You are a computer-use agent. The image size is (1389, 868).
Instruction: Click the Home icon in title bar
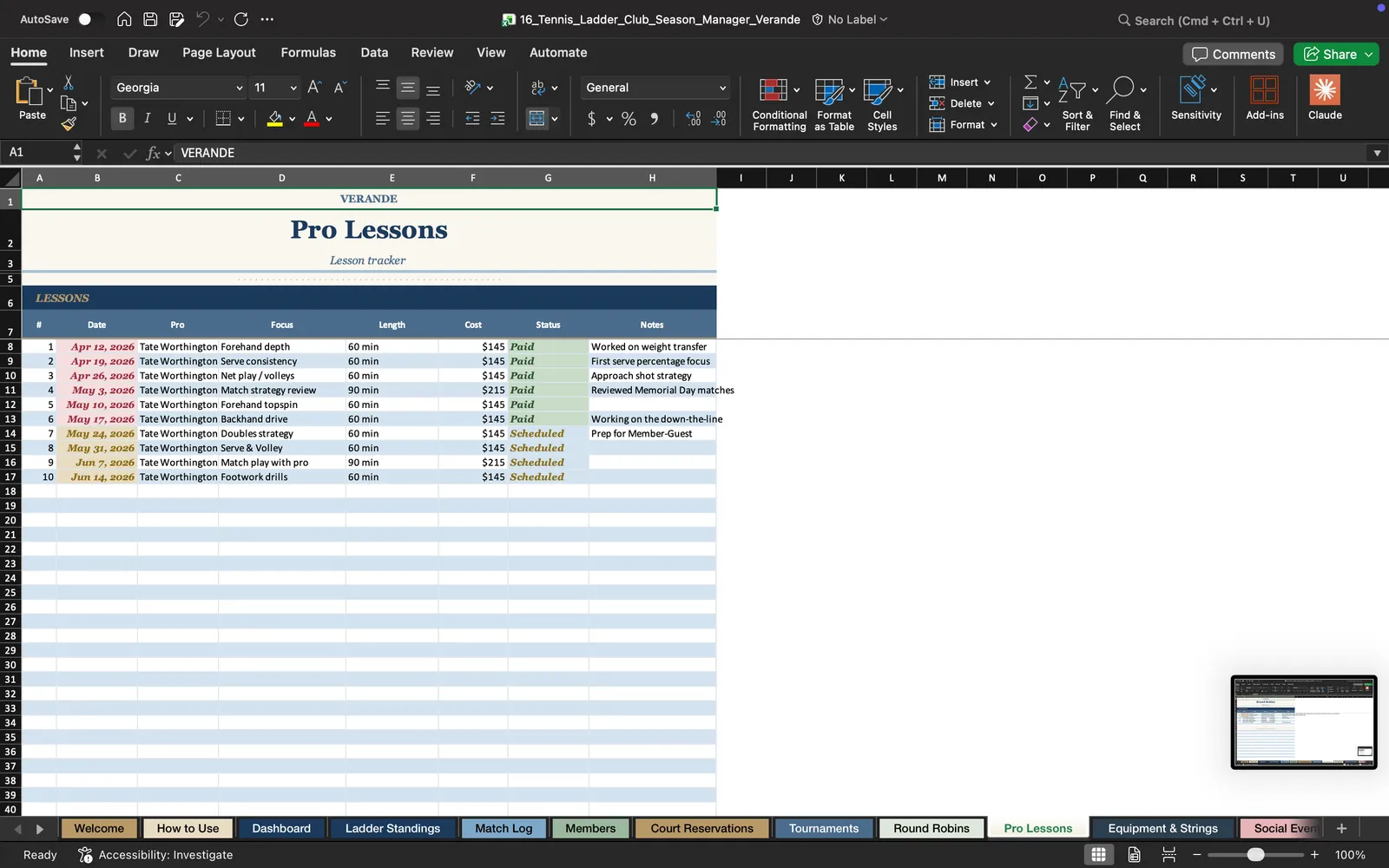124,19
